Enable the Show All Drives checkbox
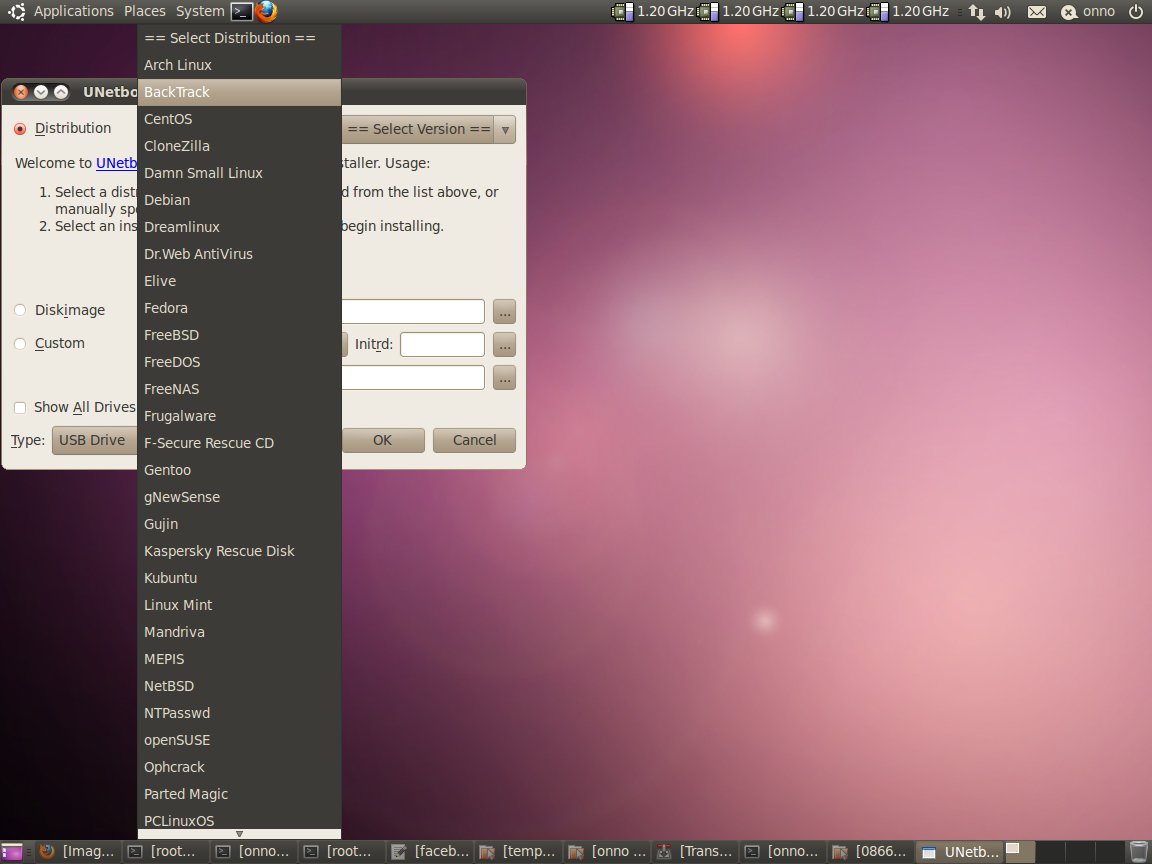The width and height of the screenshot is (1152, 864). tap(20, 408)
